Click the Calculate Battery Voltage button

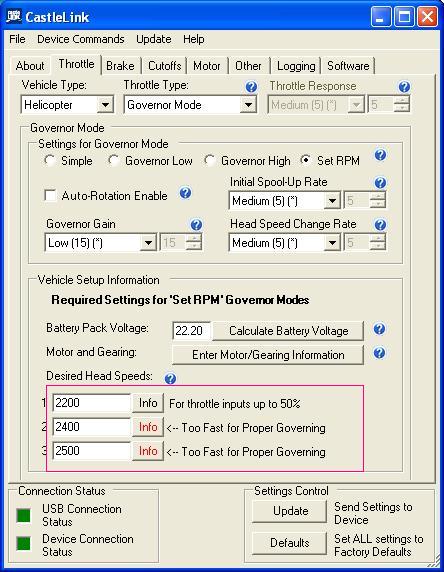(288, 331)
